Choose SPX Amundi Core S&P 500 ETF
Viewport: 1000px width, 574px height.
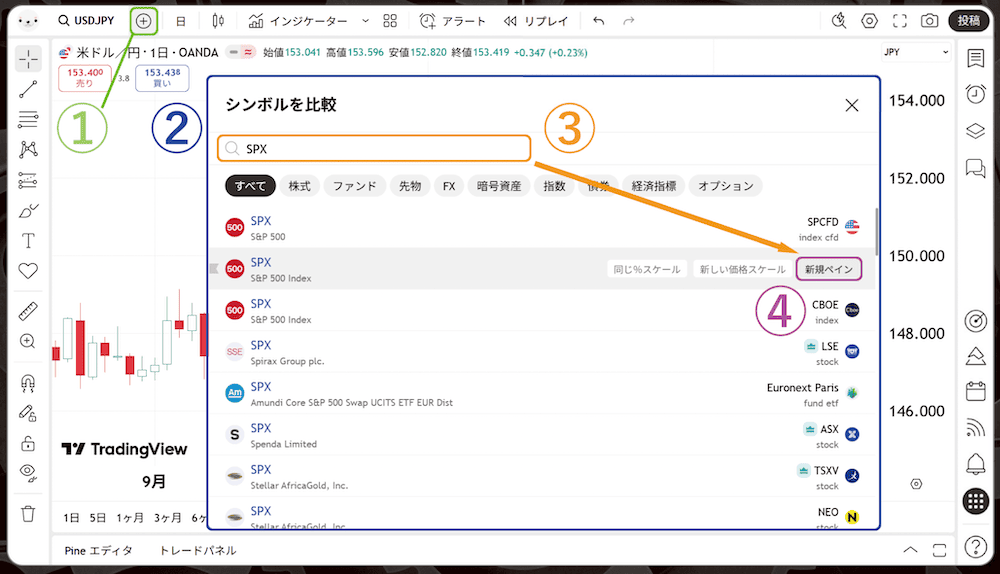coord(542,394)
